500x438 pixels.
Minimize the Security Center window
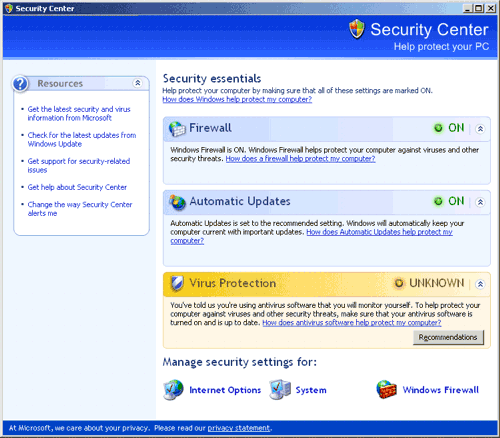click(468, 8)
